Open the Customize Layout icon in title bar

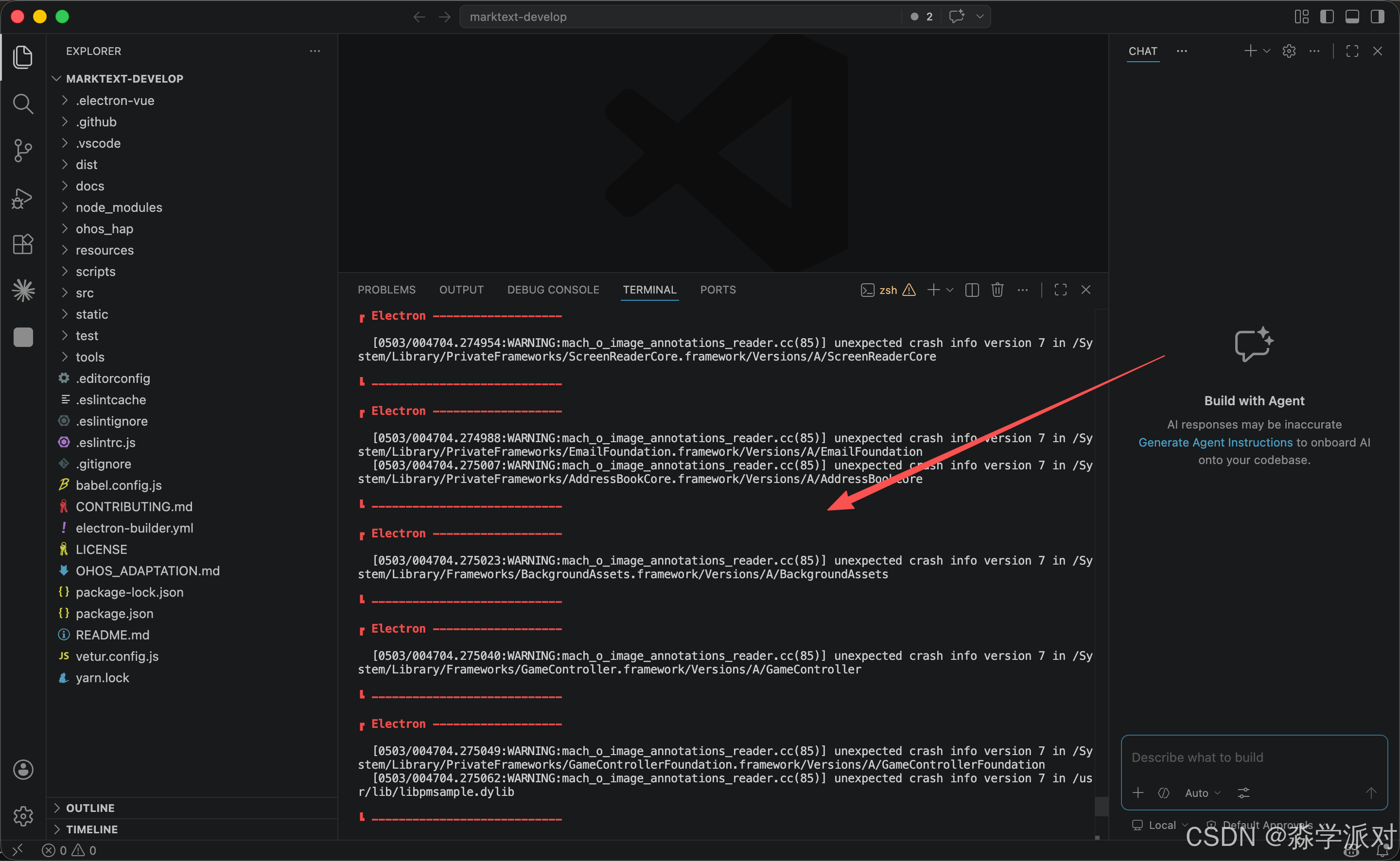[x=1301, y=17]
